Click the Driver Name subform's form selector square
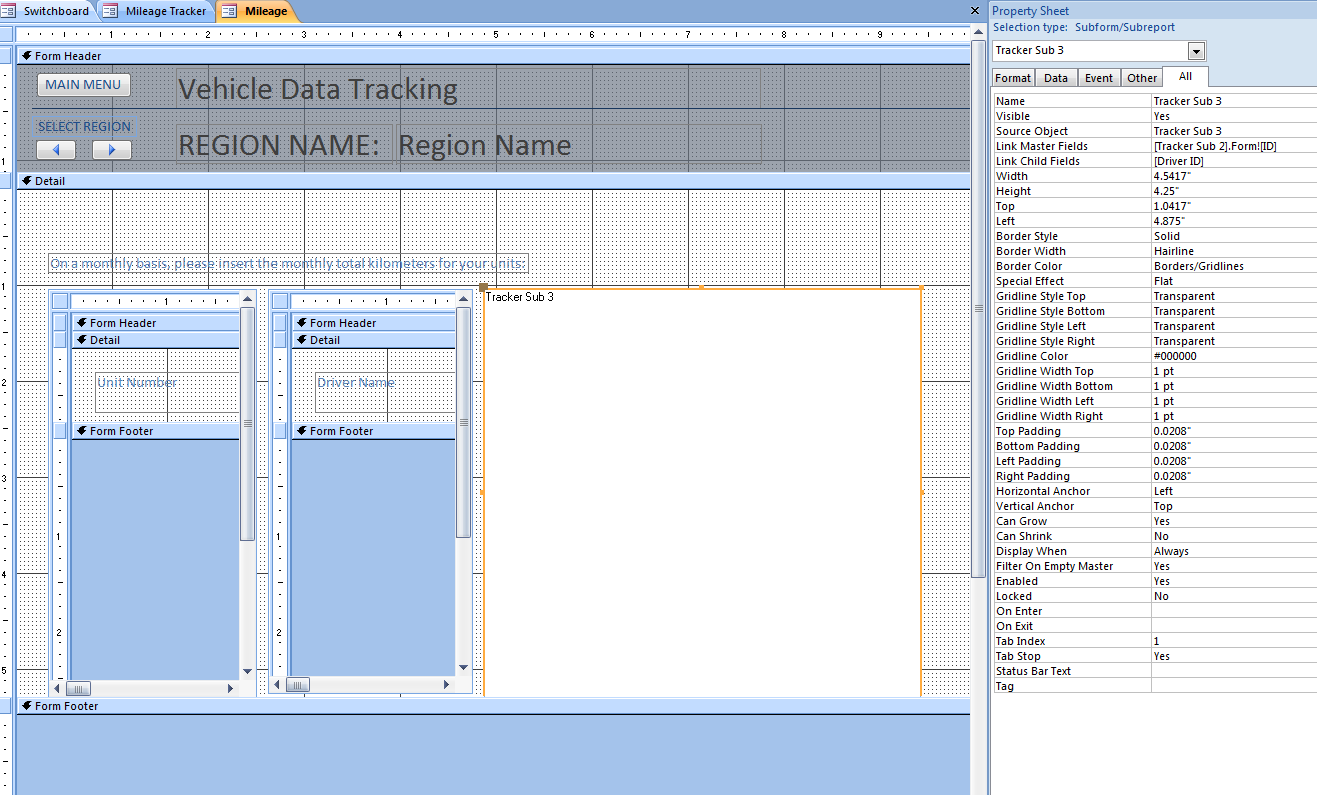 click(280, 301)
